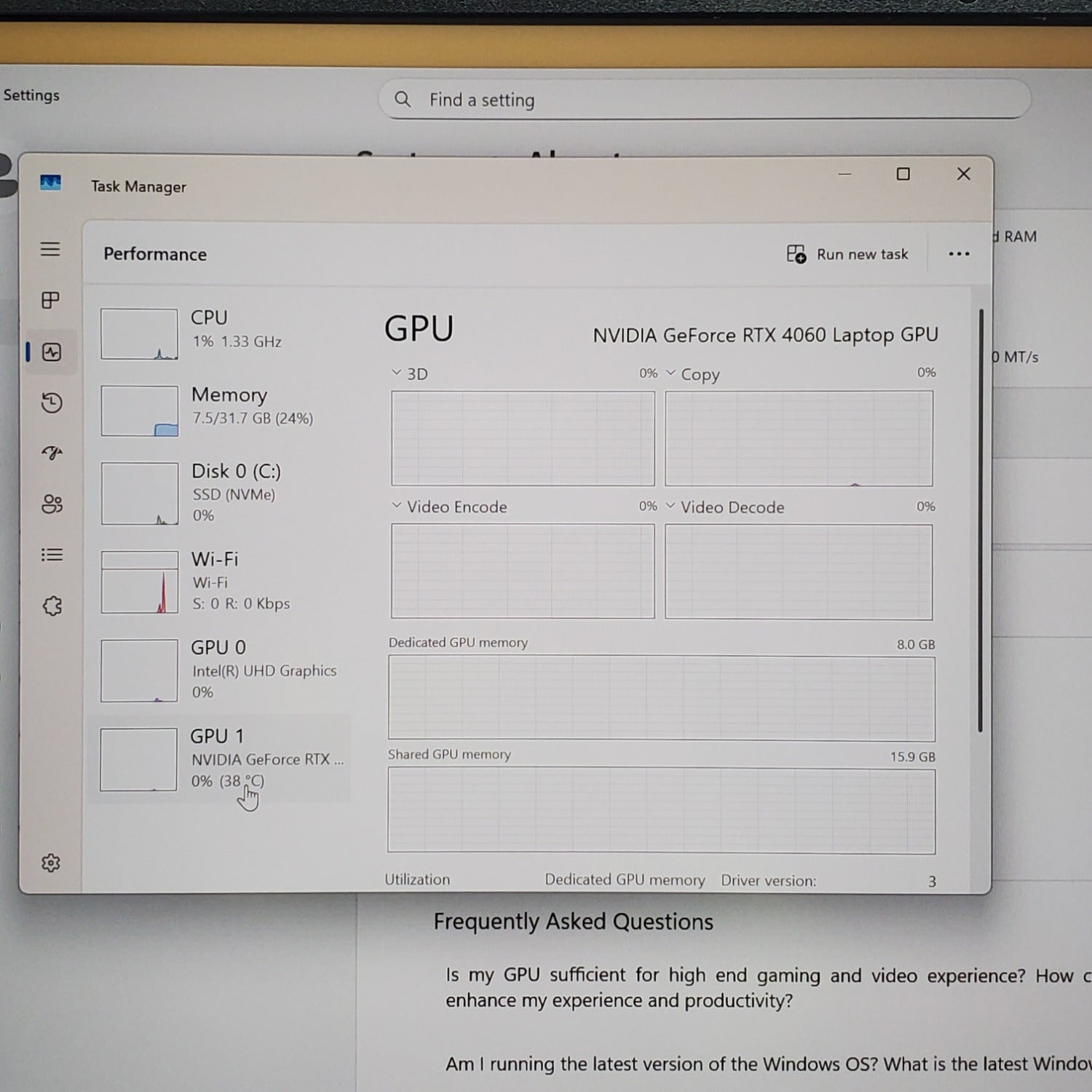Open the Video Decode engine dropdown

(671, 506)
